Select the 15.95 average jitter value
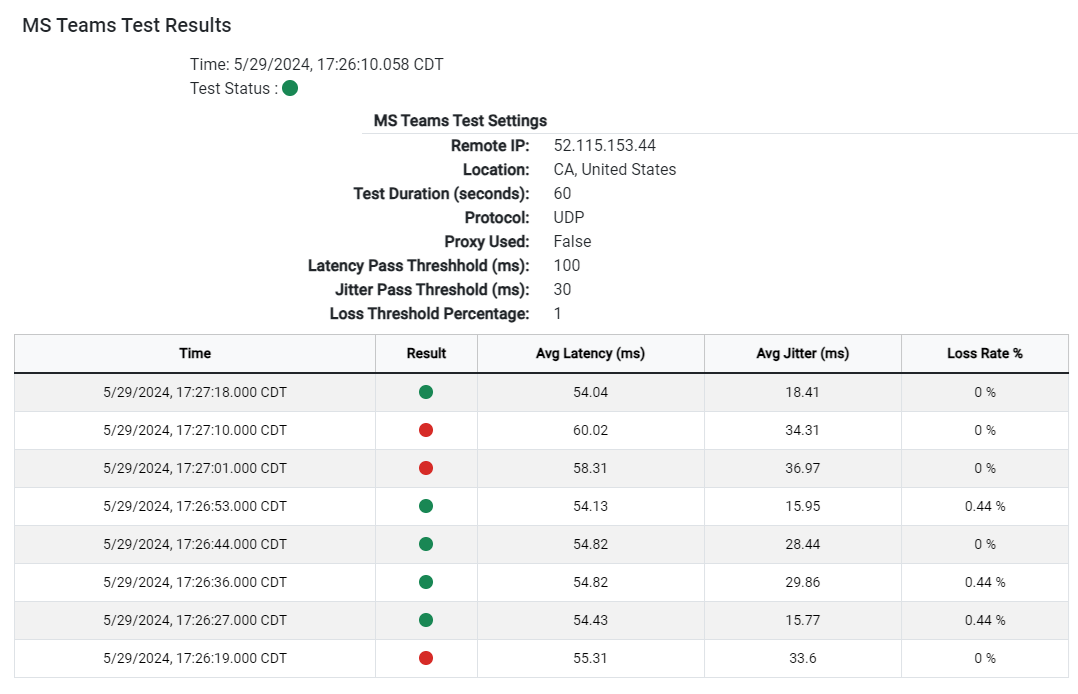Screen dimensions: 1078x694 tap(803, 506)
